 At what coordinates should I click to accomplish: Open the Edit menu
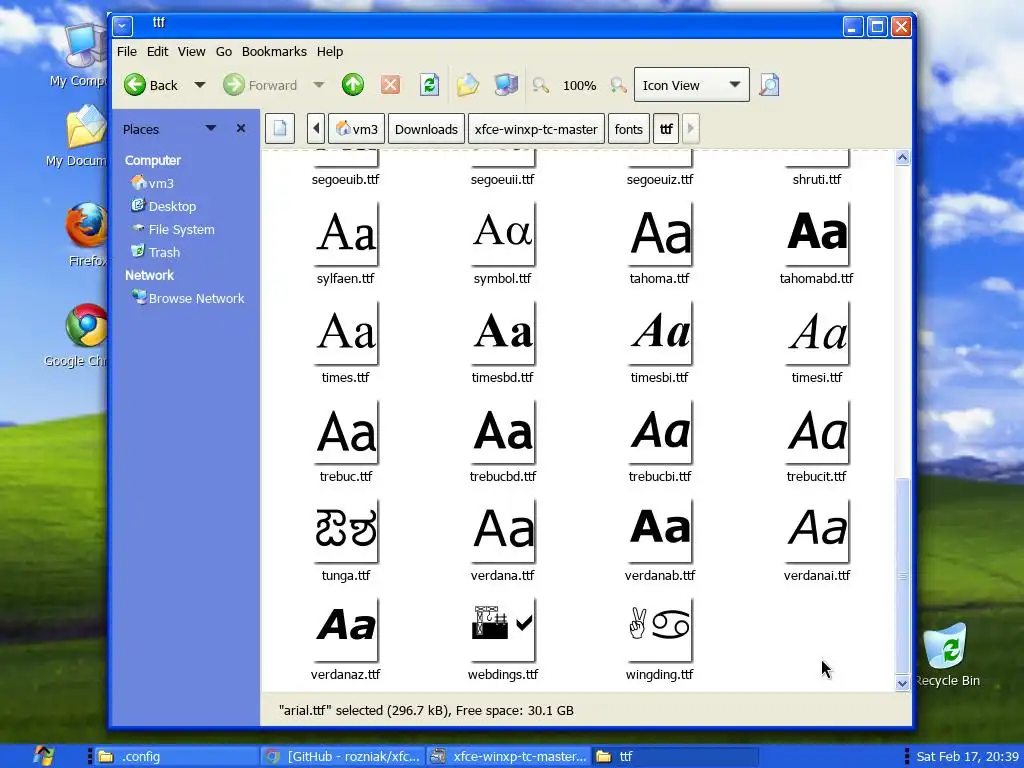(x=157, y=52)
